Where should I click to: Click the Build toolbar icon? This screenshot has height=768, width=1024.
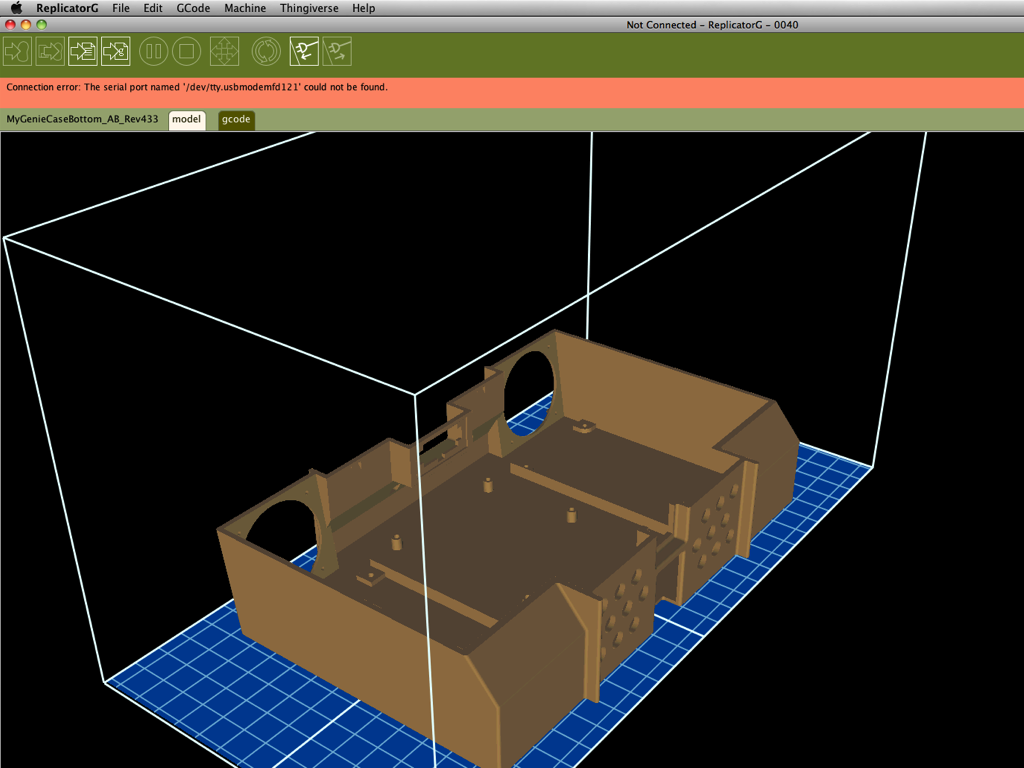pos(17,51)
